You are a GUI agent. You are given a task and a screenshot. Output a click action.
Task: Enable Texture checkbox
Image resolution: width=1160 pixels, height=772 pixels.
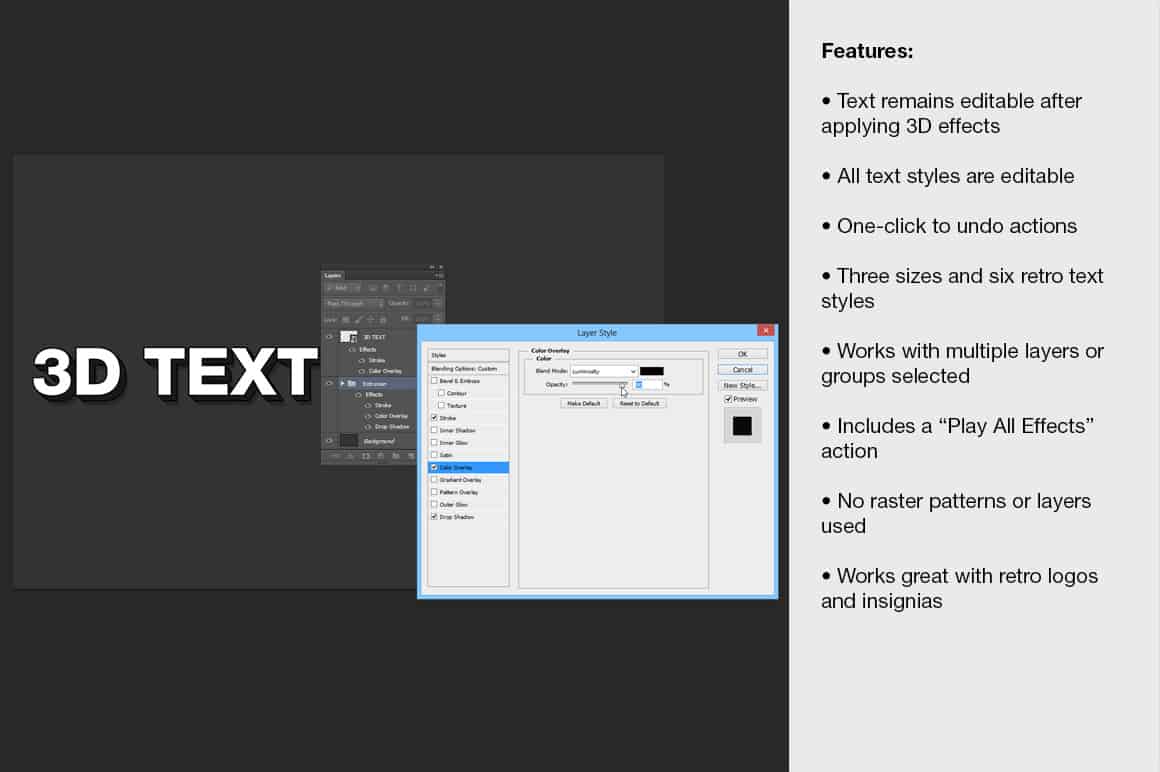pos(442,405)
